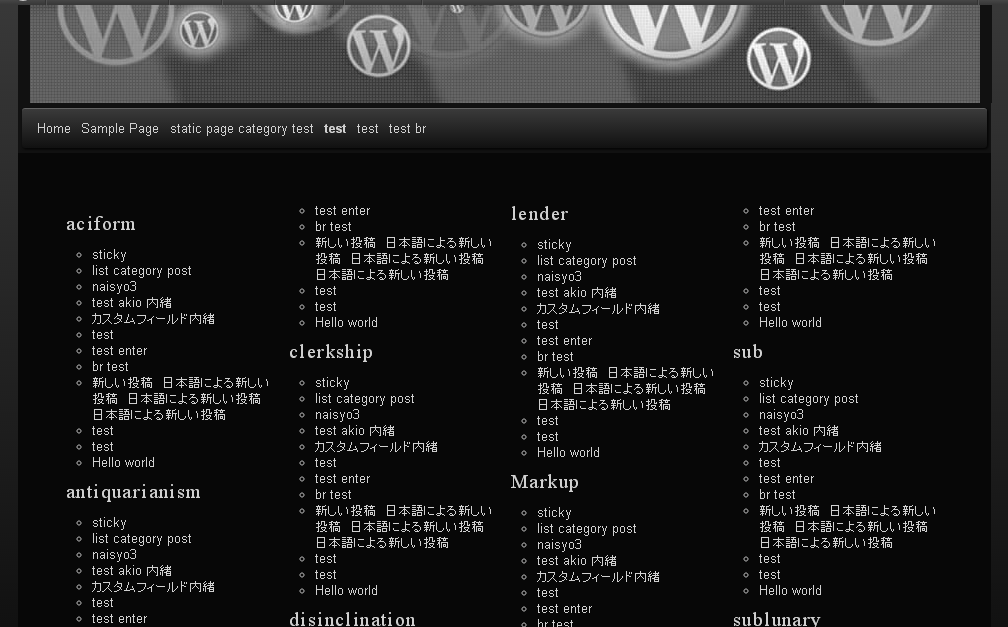Click the sublunary category heading

(777, 619)
